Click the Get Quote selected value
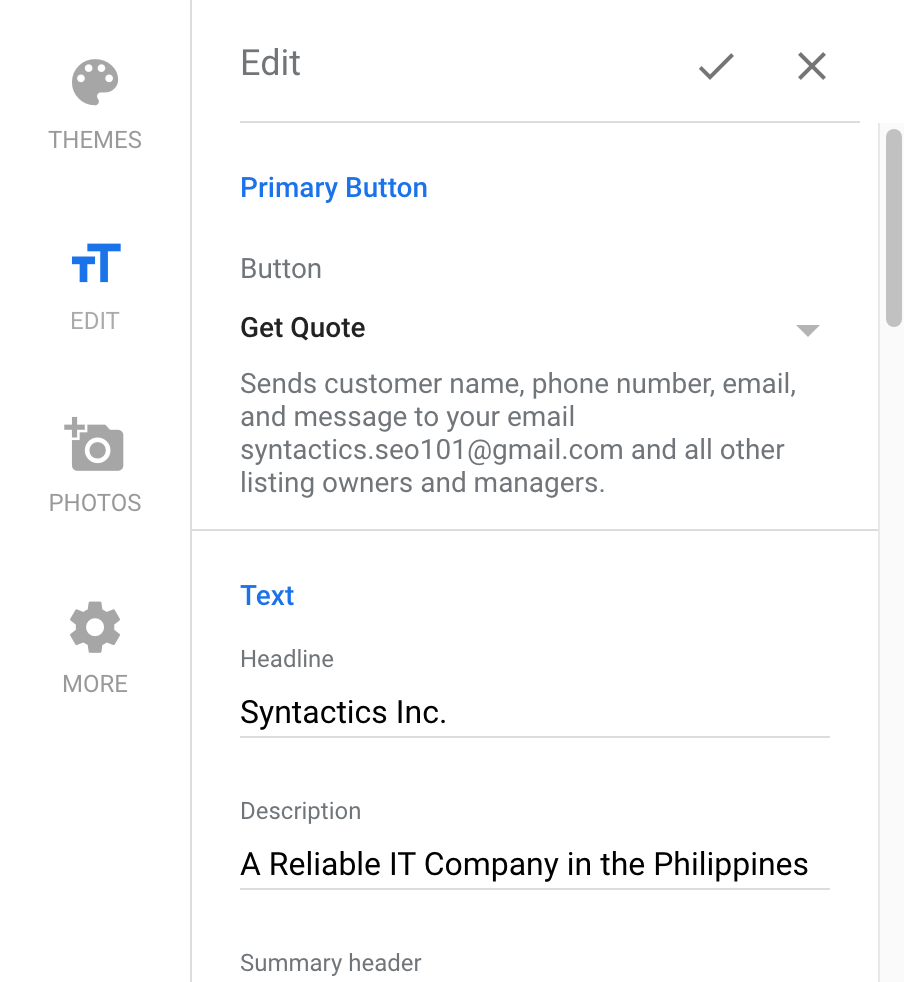904x982 pixels. click(303, 328)
